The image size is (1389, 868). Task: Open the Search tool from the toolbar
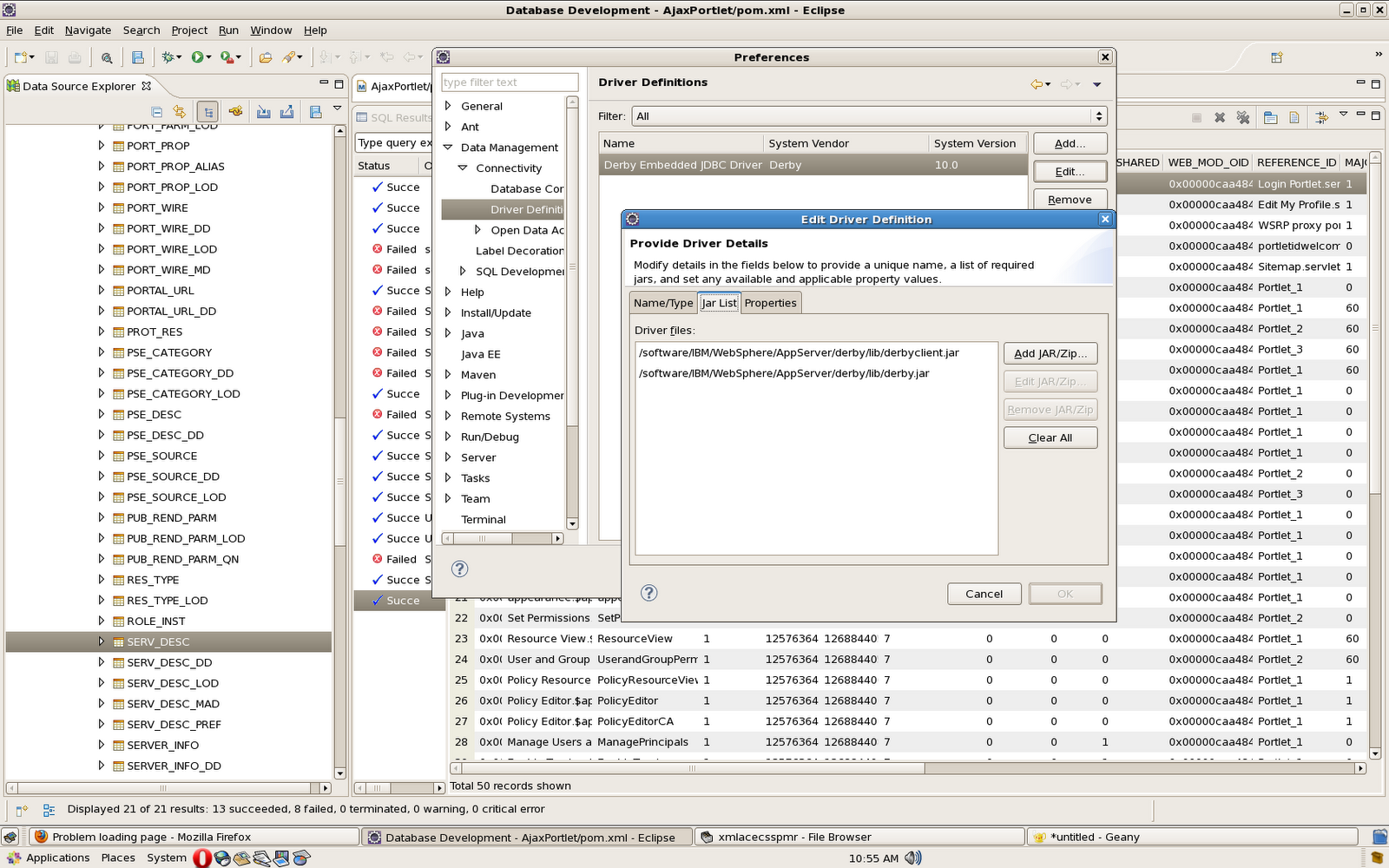108,57
